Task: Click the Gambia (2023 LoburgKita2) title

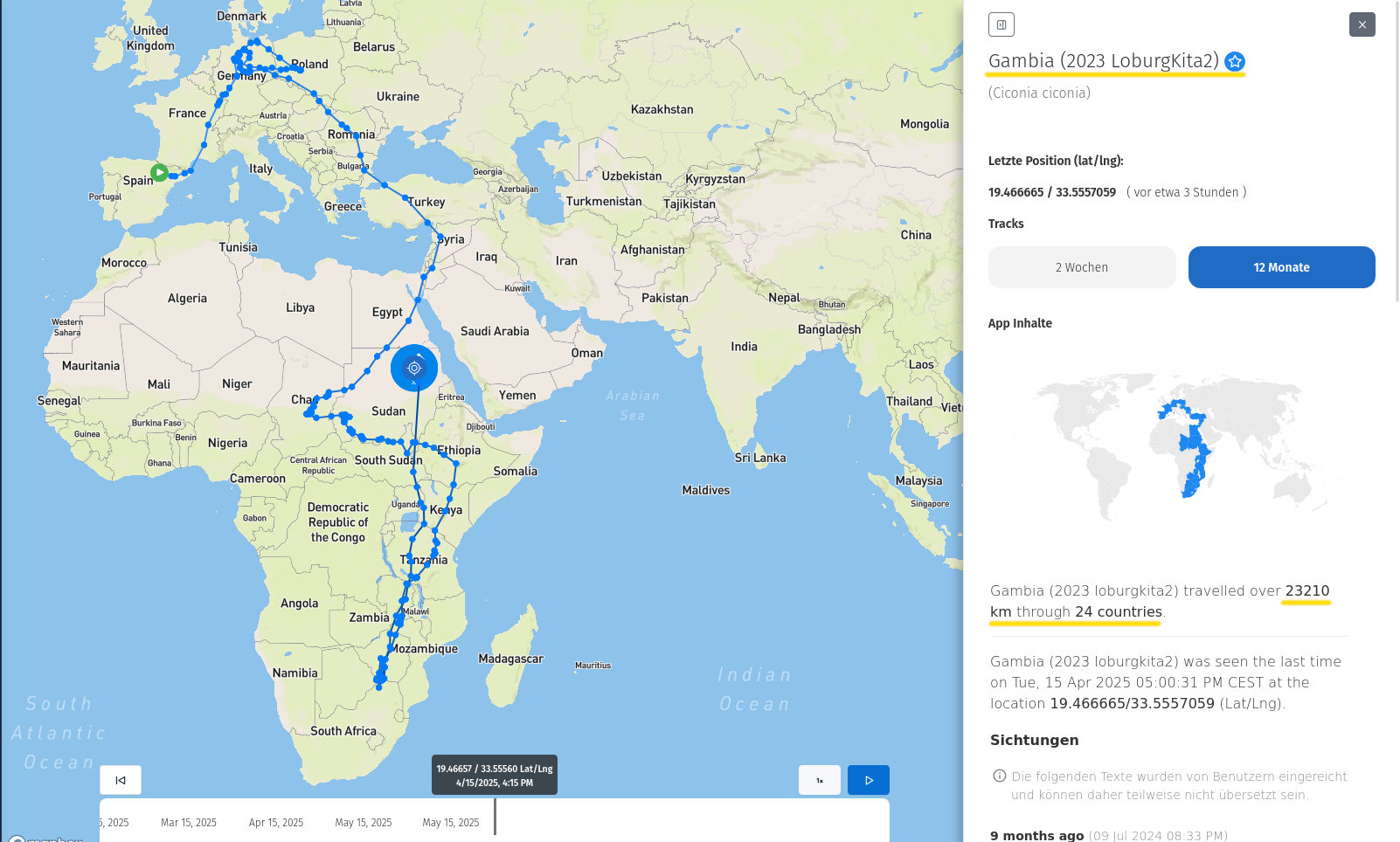Action: (x=1103, y=61)
